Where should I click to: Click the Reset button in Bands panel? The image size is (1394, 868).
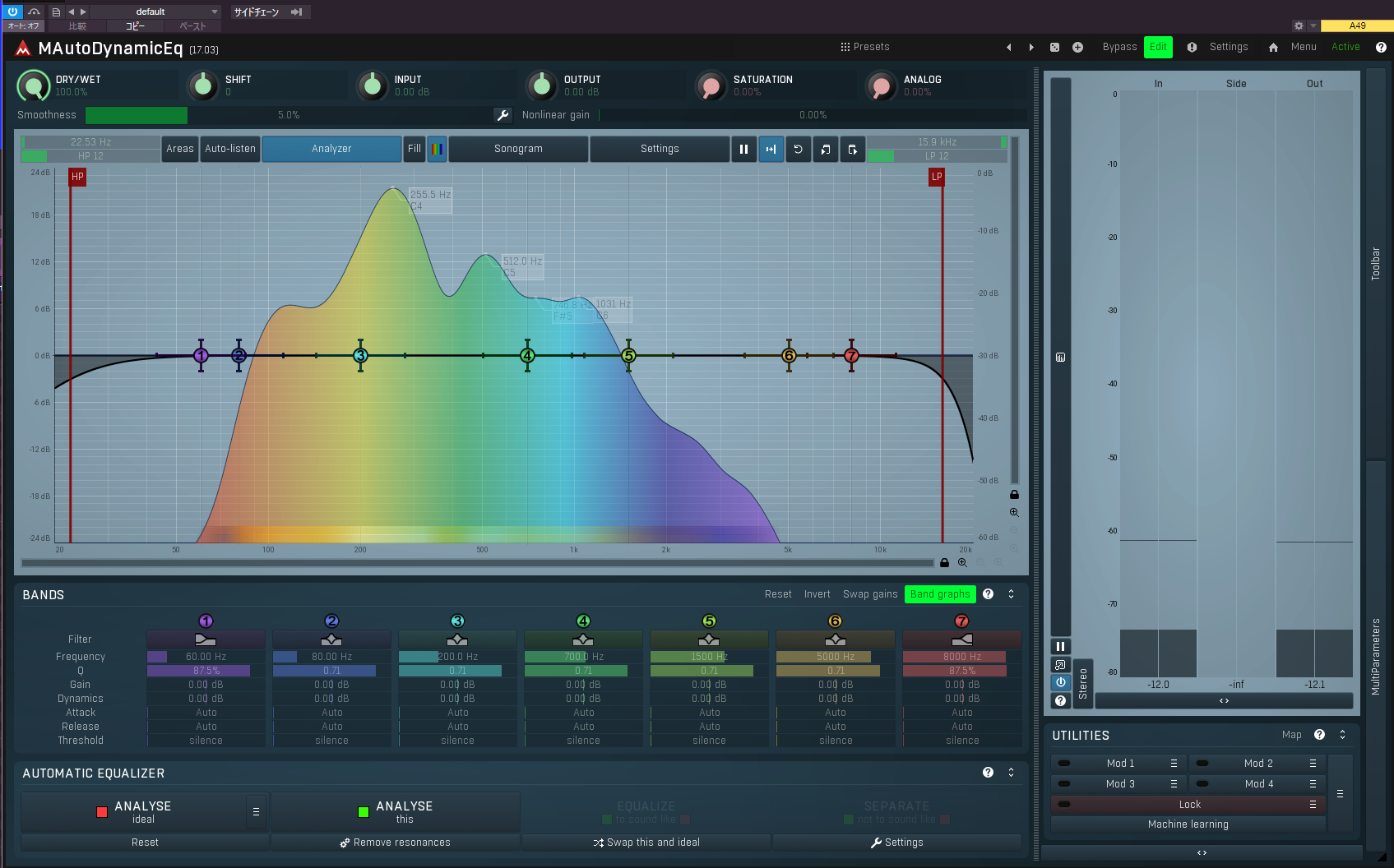point(778,594)
